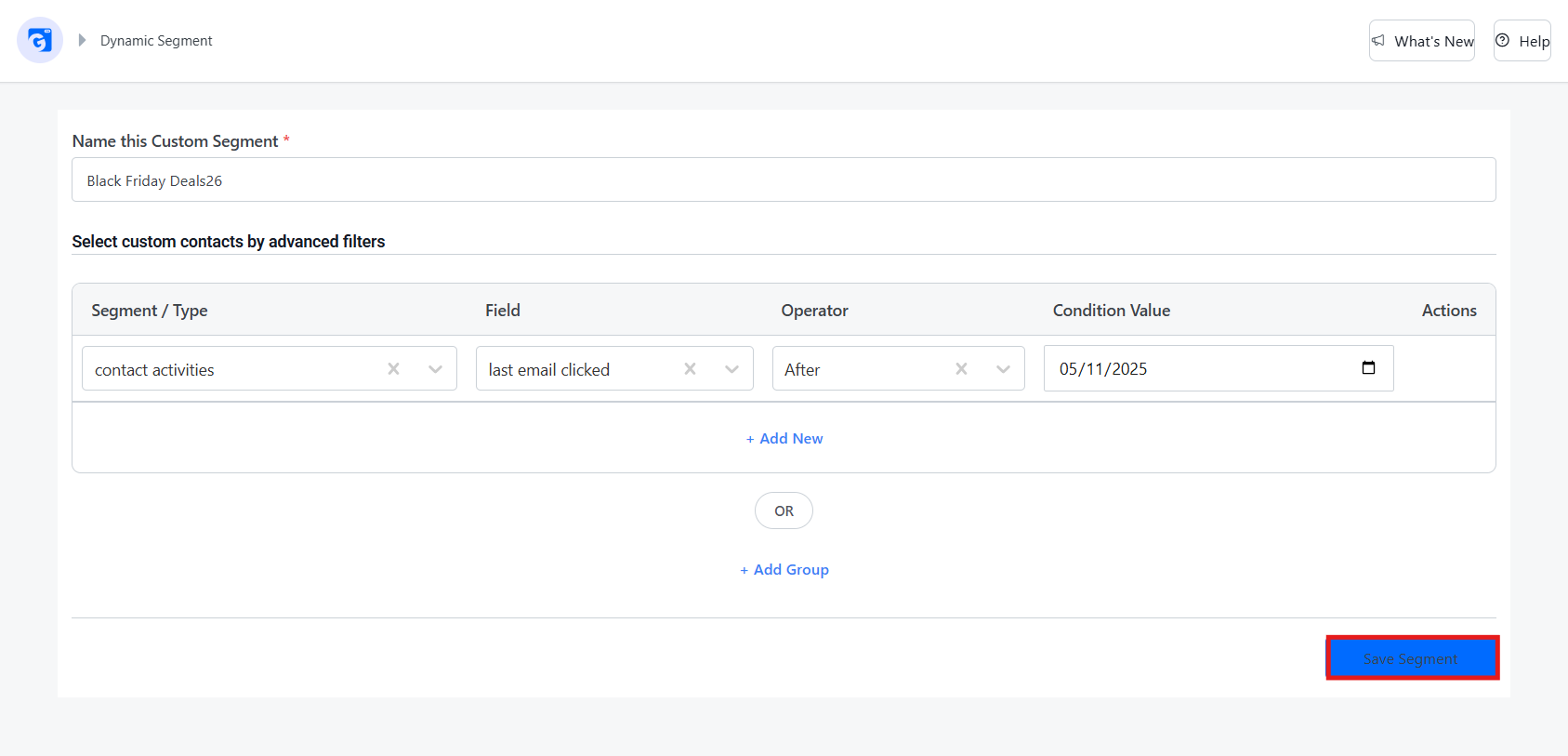Clear the last email clicked field
The width and height of the screenshot is (1568, 756).
690,369
